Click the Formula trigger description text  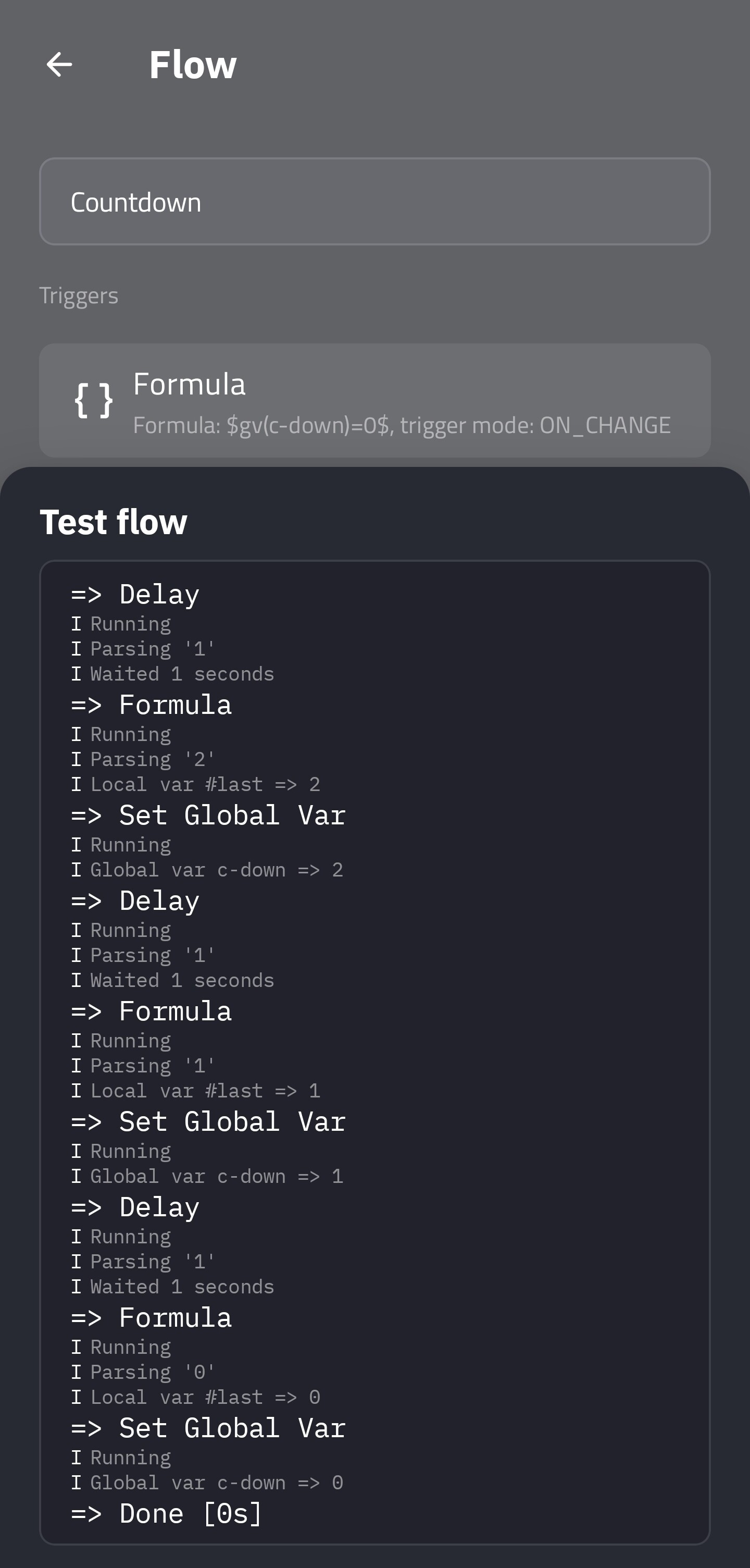point(402,425)
